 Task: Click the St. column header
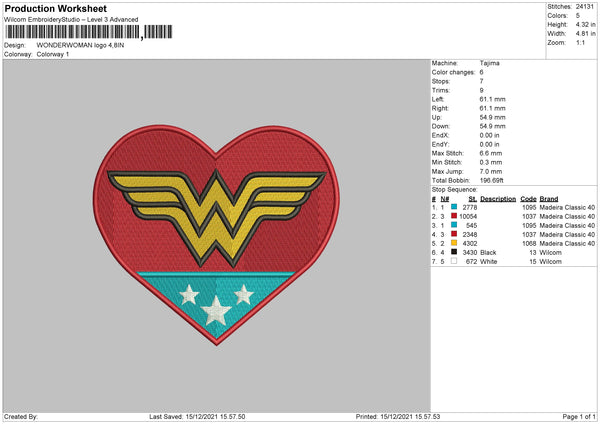(473, 199)
